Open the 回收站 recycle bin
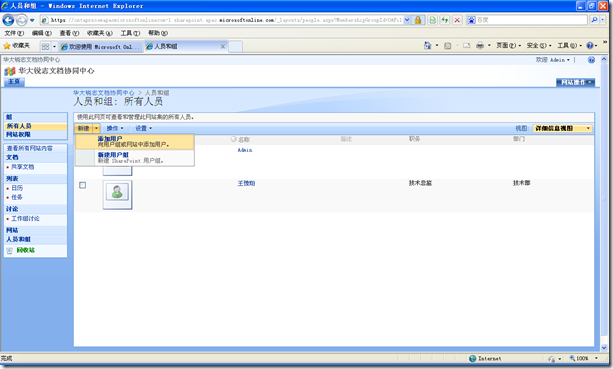613x369 pixels. coord(25,250)
